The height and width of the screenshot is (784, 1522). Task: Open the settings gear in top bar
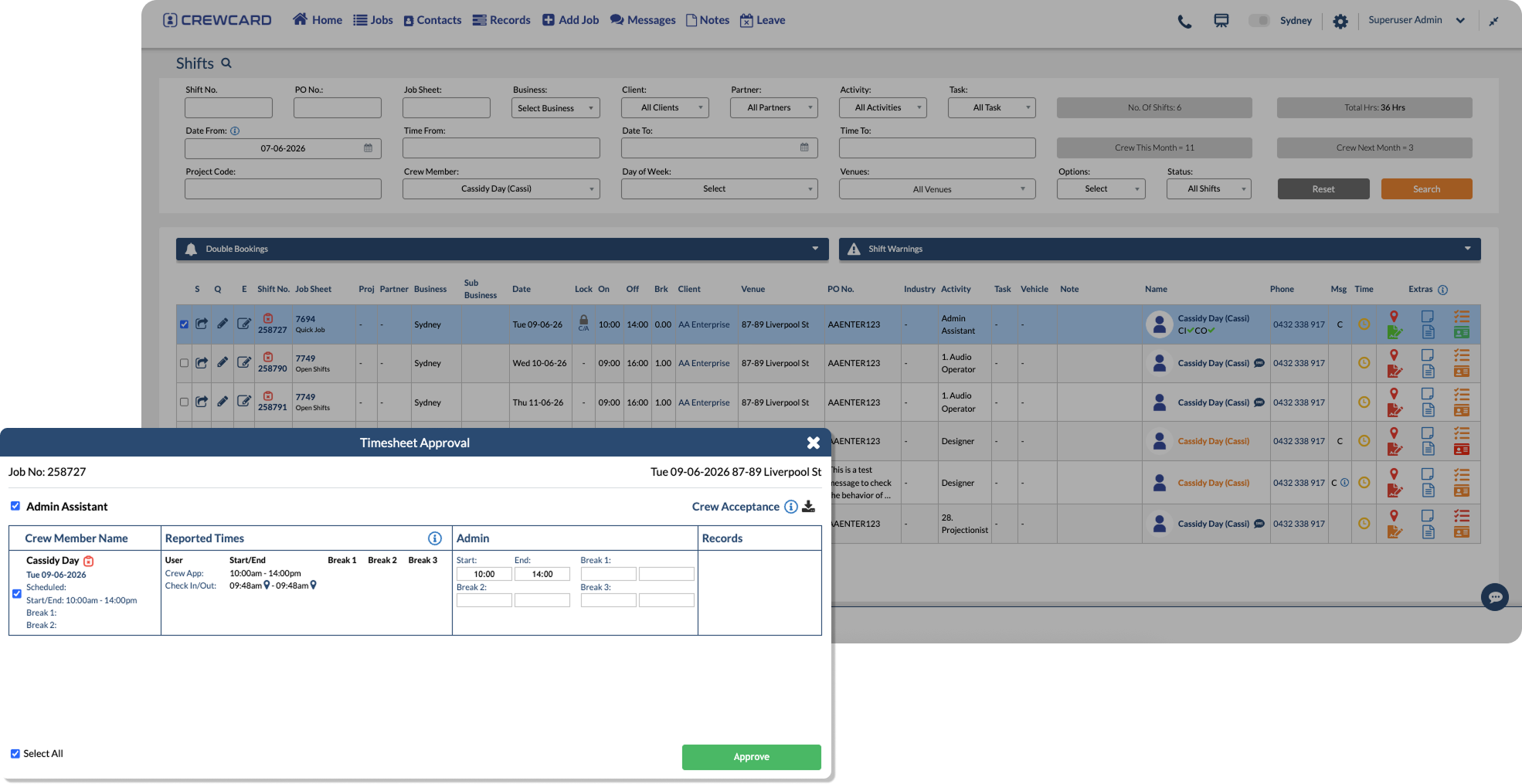click(1340, 22)
